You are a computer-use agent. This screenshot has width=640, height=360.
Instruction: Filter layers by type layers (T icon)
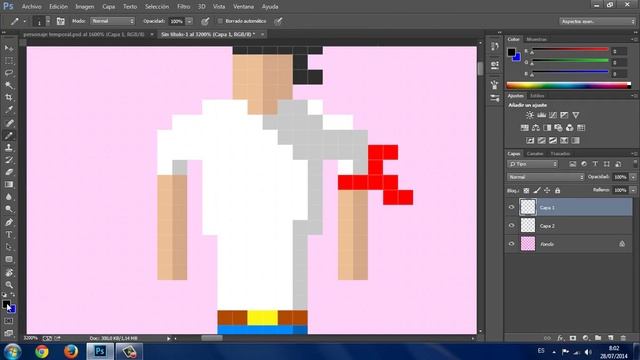[x=595, y=164]
